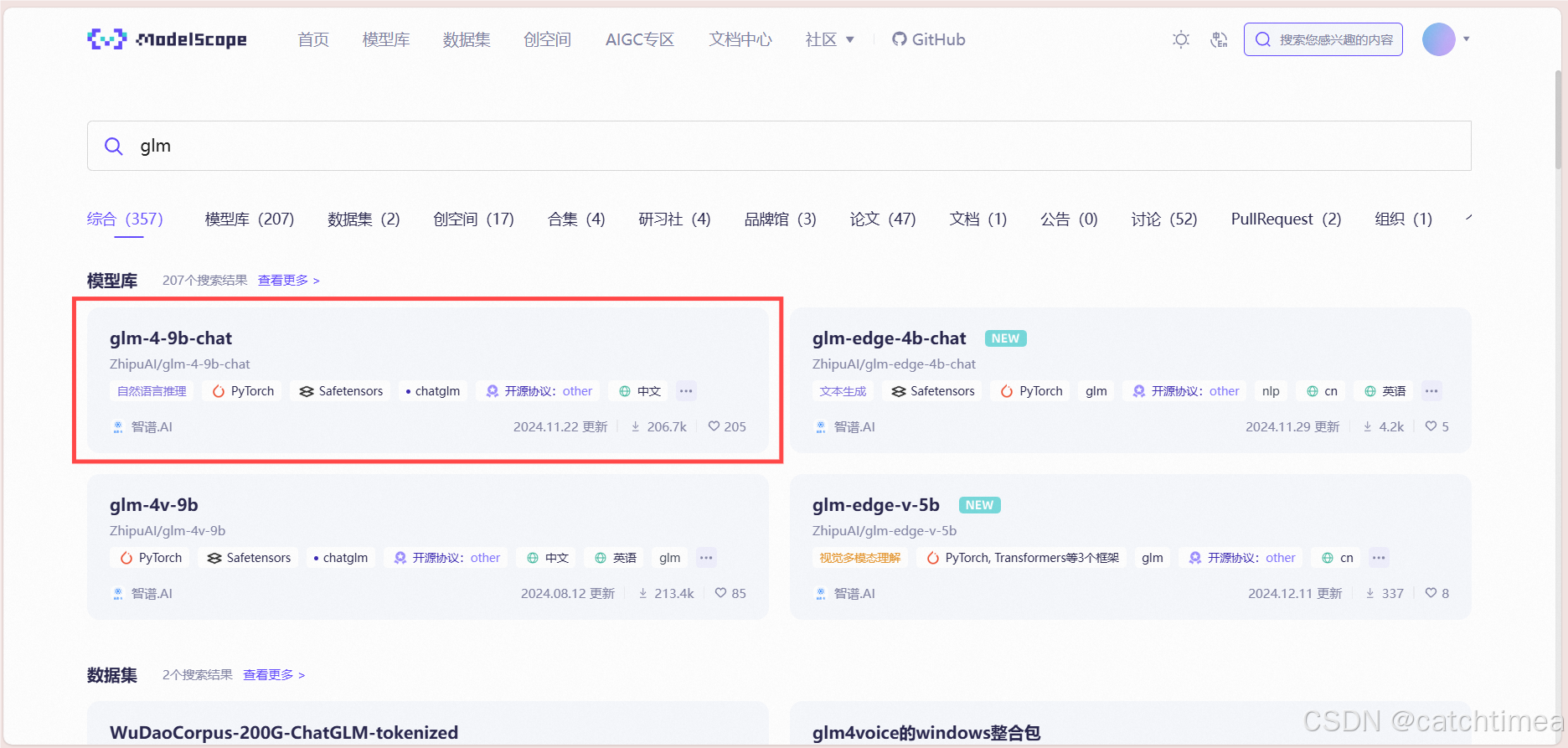
Task: Click the main search field containing glm
Action: tap(779, 146)
